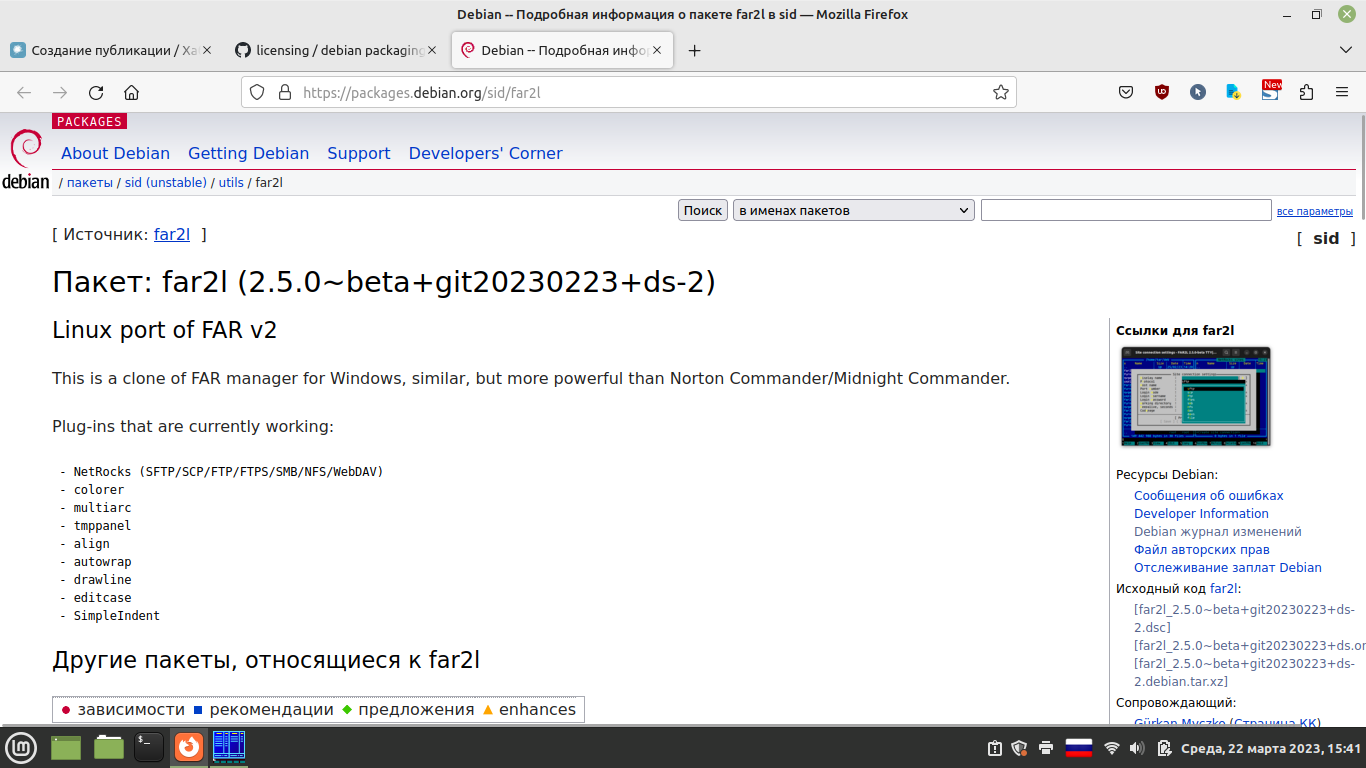Open the clock showing 'Среда, 22 марта 2023'

(1271, 748)
